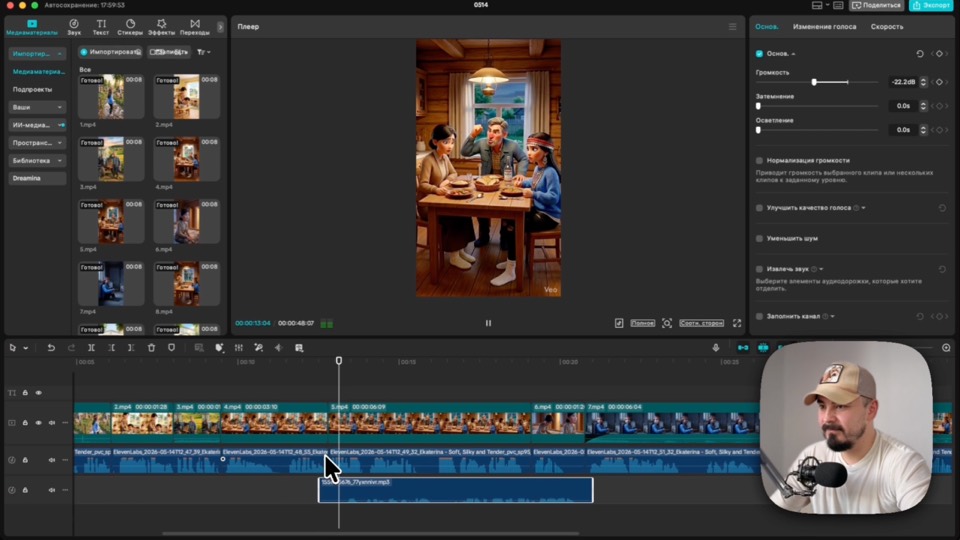The height and width of the screenshot is (540, 960).
Task: Expand the ИИ-медиа sidebar dropdown
Action: pos(61,125)
